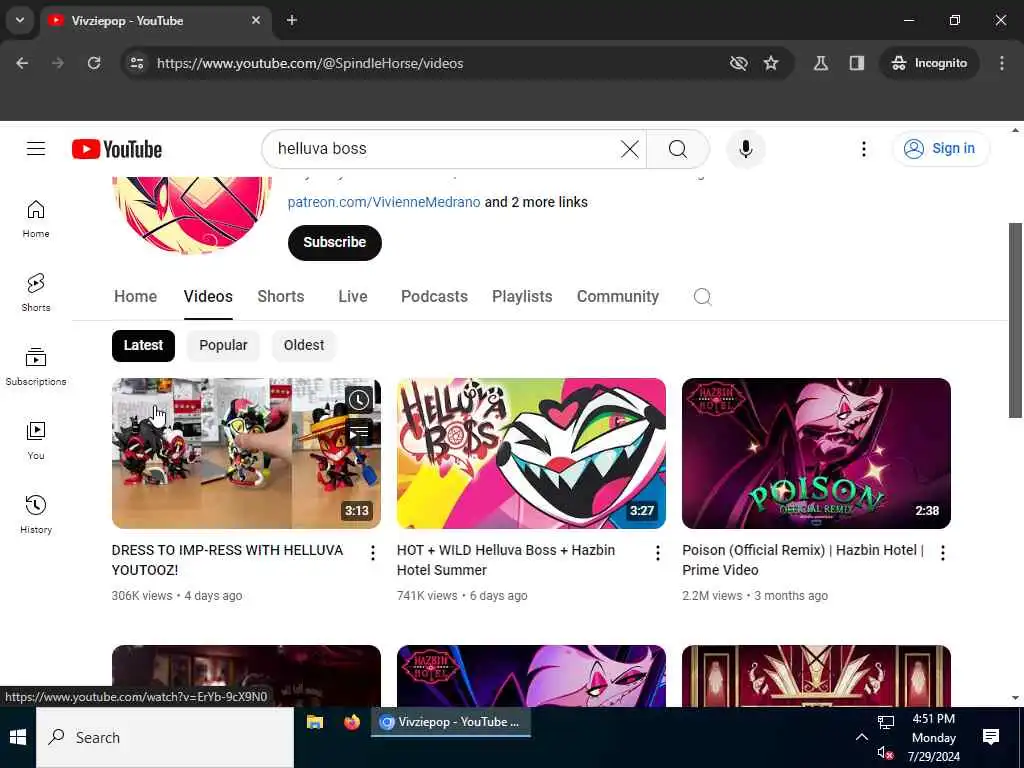Select the Videos tab
This screenshot has height=768, width=1024.
point(208,296)
